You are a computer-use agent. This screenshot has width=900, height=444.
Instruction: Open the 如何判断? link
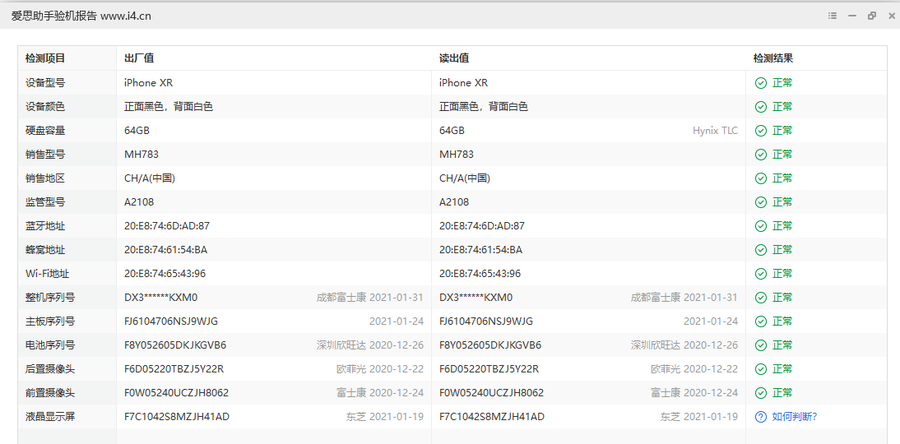point(794,416)
